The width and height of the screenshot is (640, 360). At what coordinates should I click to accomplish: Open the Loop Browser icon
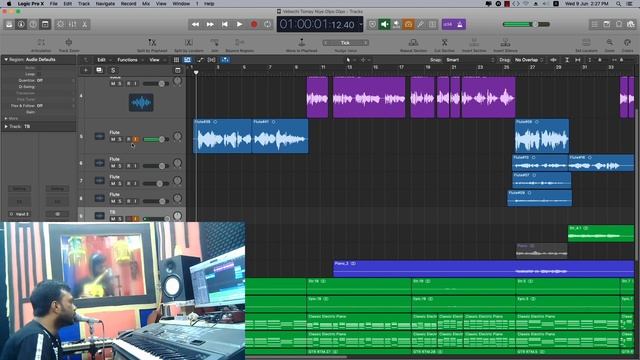pos(619,24)
